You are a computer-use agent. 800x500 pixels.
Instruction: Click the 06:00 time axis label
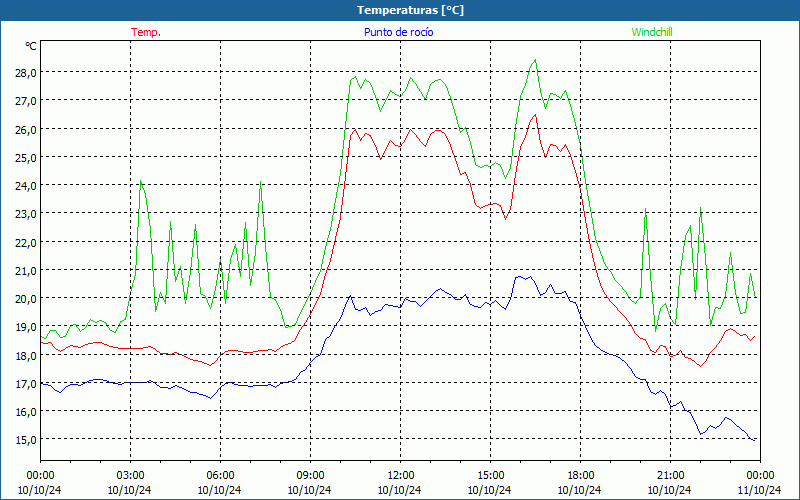pyautogui.click(x=220, y=476)
